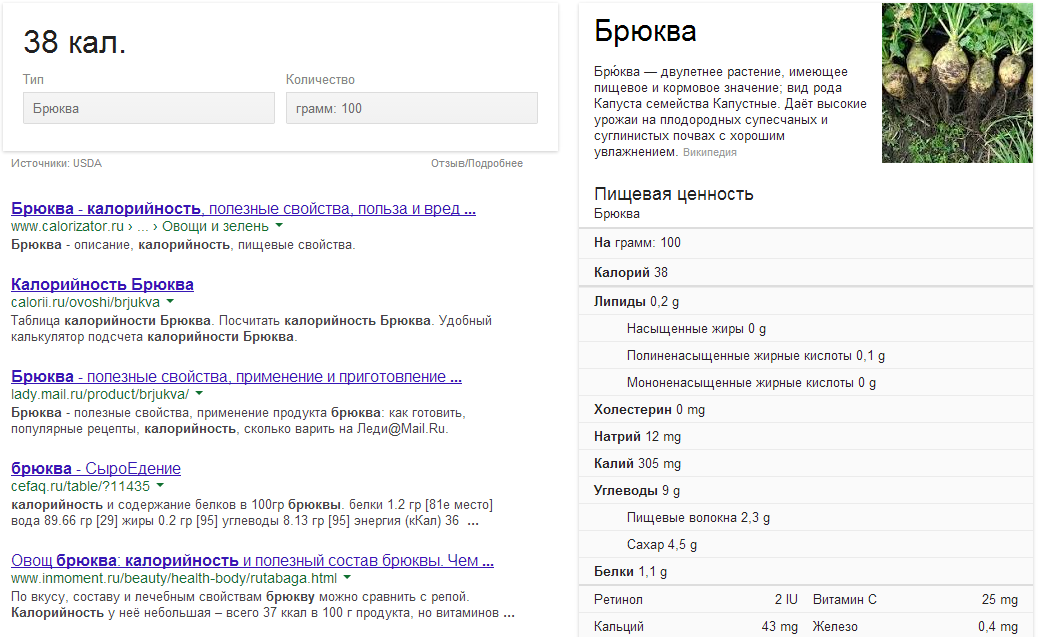This screenshot has width=1041, height=637.
Task: Open the calorizator.ru Брюква калорийность result
Action: pos(242,209)
